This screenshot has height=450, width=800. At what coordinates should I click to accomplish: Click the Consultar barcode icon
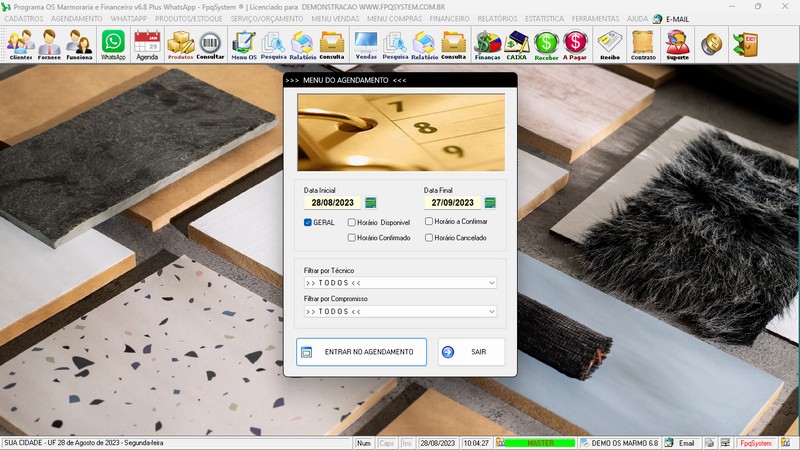tap(210, 44)
